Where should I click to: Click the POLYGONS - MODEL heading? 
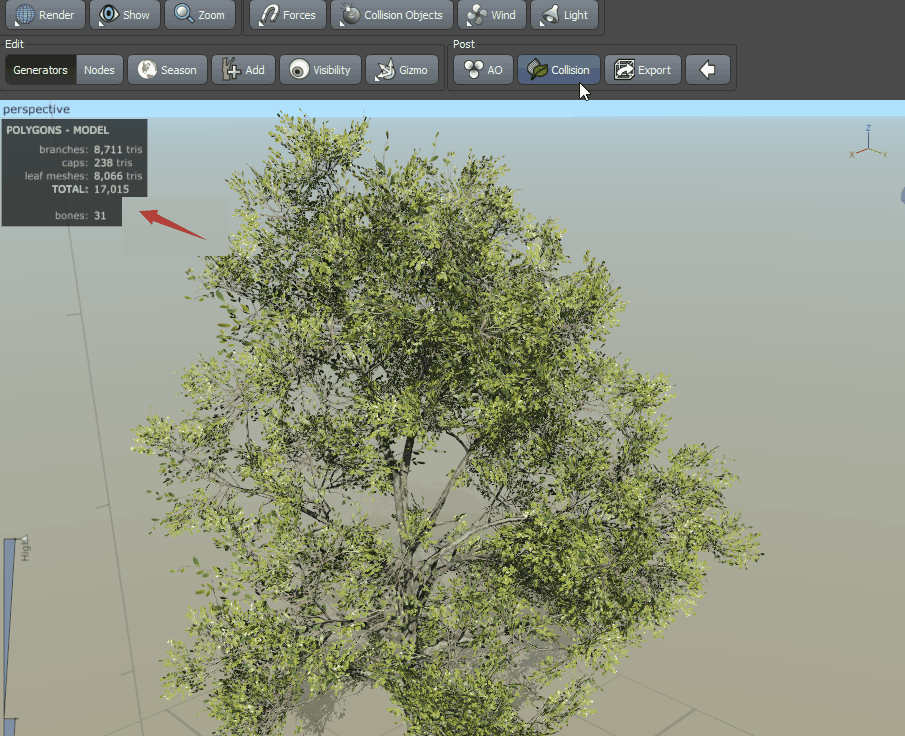[58, 130]
